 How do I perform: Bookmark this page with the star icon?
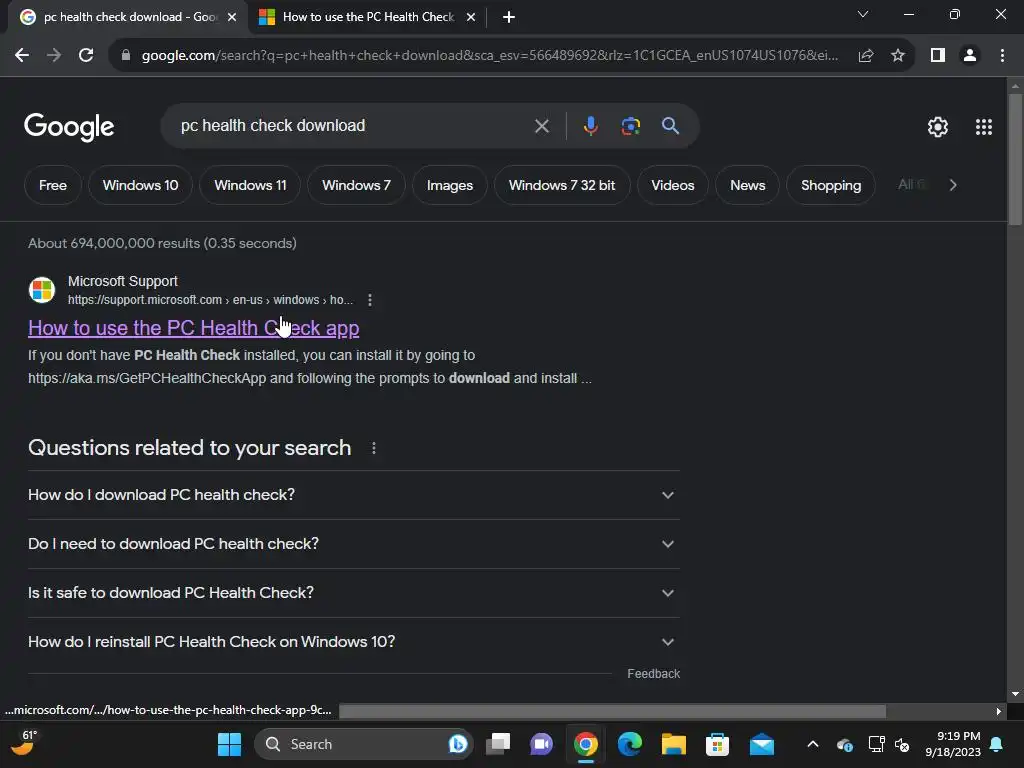point(898,56)
